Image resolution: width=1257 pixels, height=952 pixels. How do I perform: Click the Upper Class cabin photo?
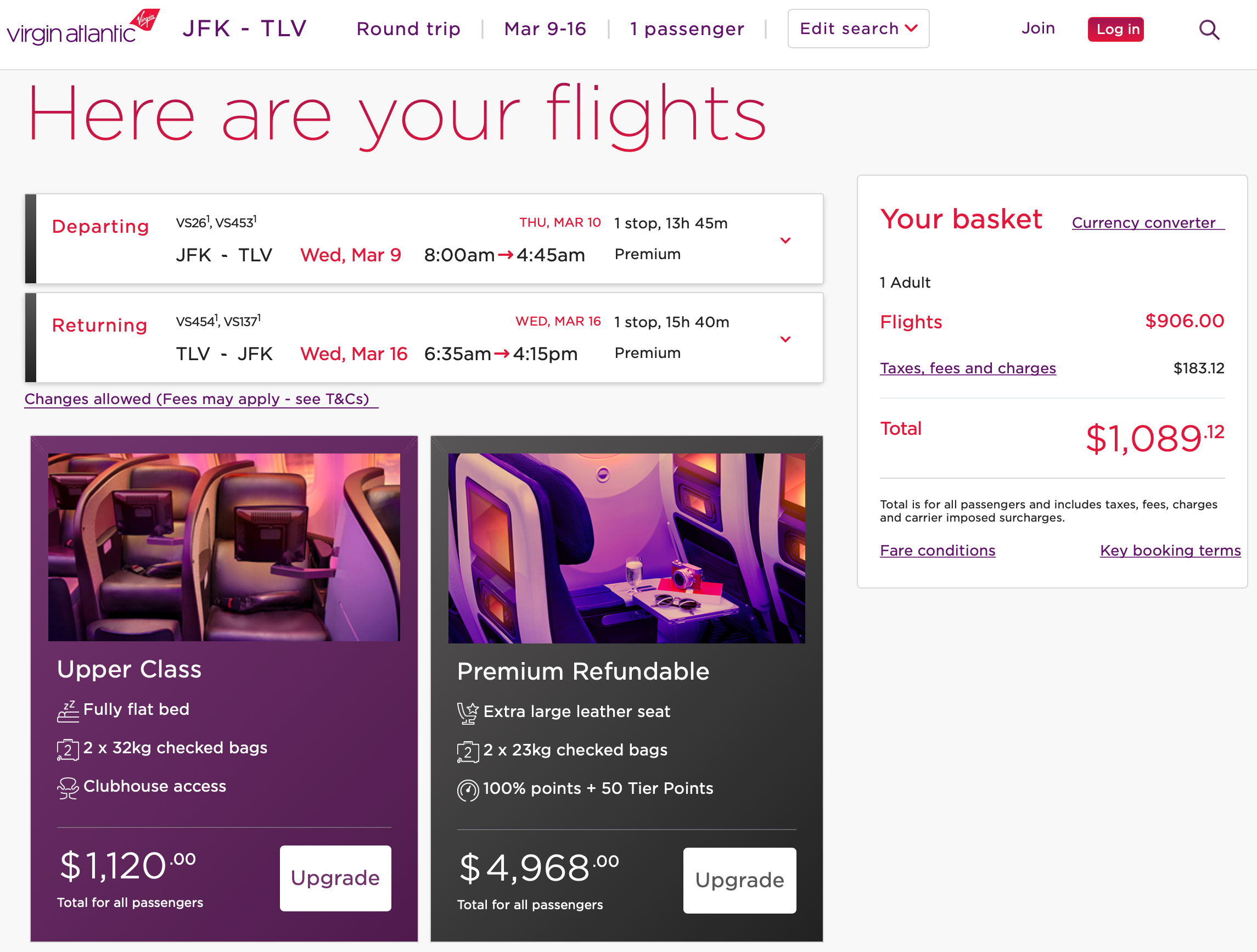224,546
